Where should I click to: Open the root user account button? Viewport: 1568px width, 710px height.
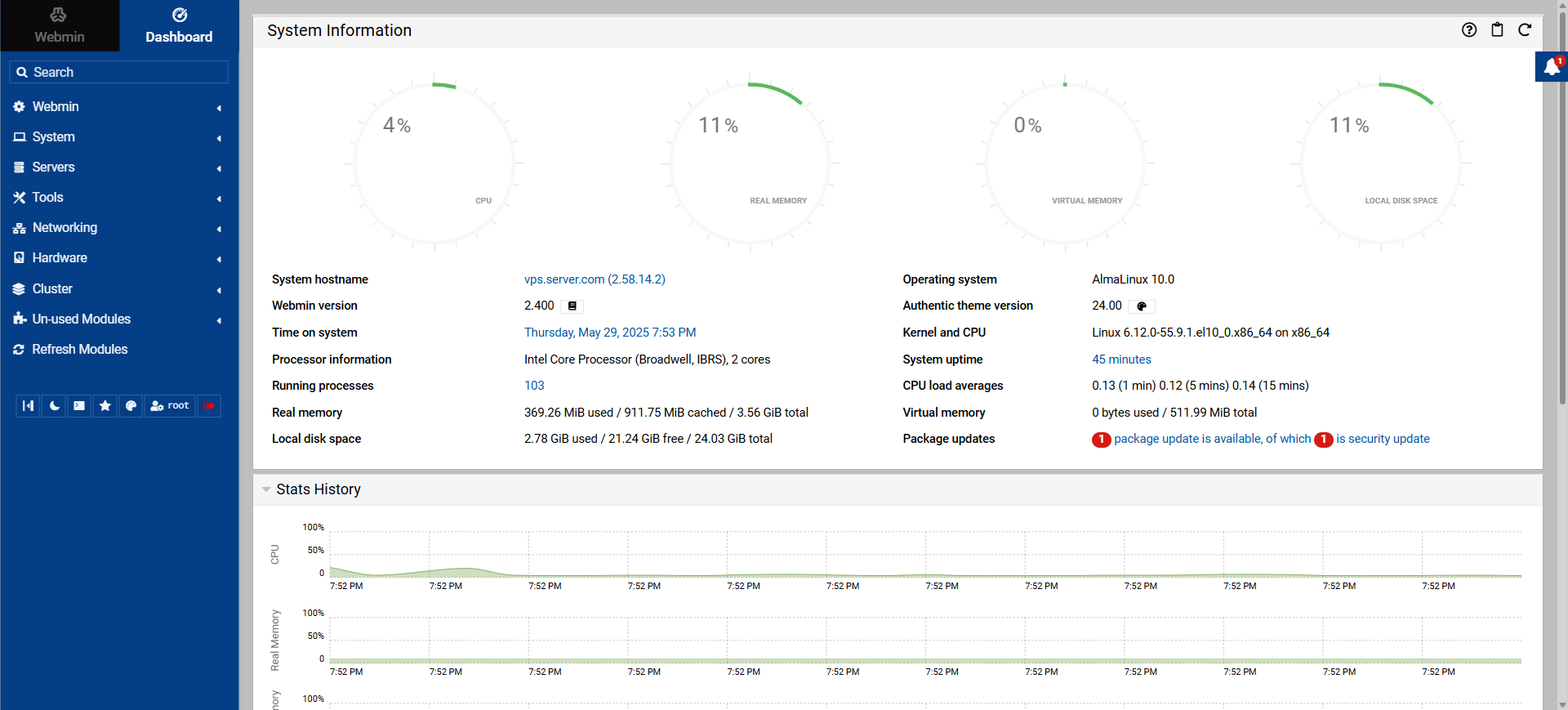click(x=170, y=406)
